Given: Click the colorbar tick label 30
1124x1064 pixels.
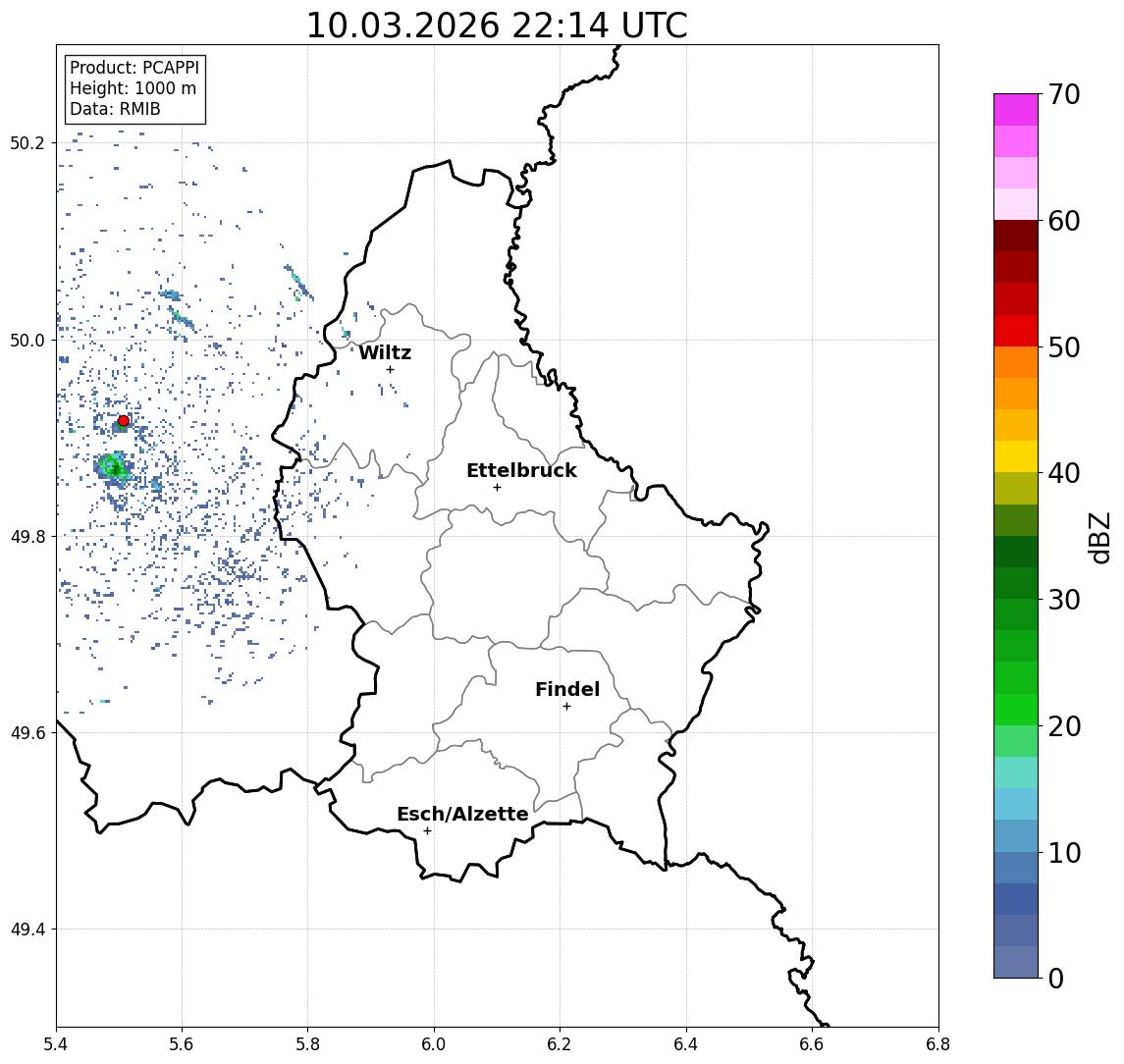Looking at the screenshot, I should tap(1063, 600).
